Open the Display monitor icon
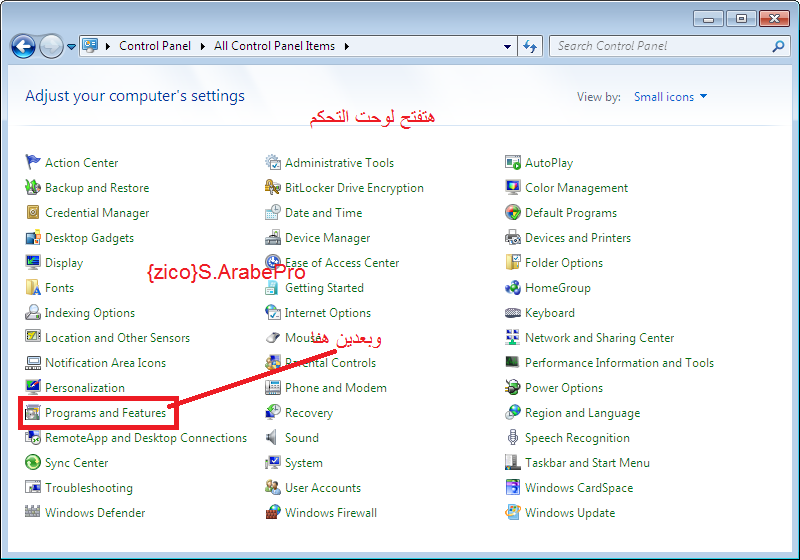 click(x=33, y=262)
